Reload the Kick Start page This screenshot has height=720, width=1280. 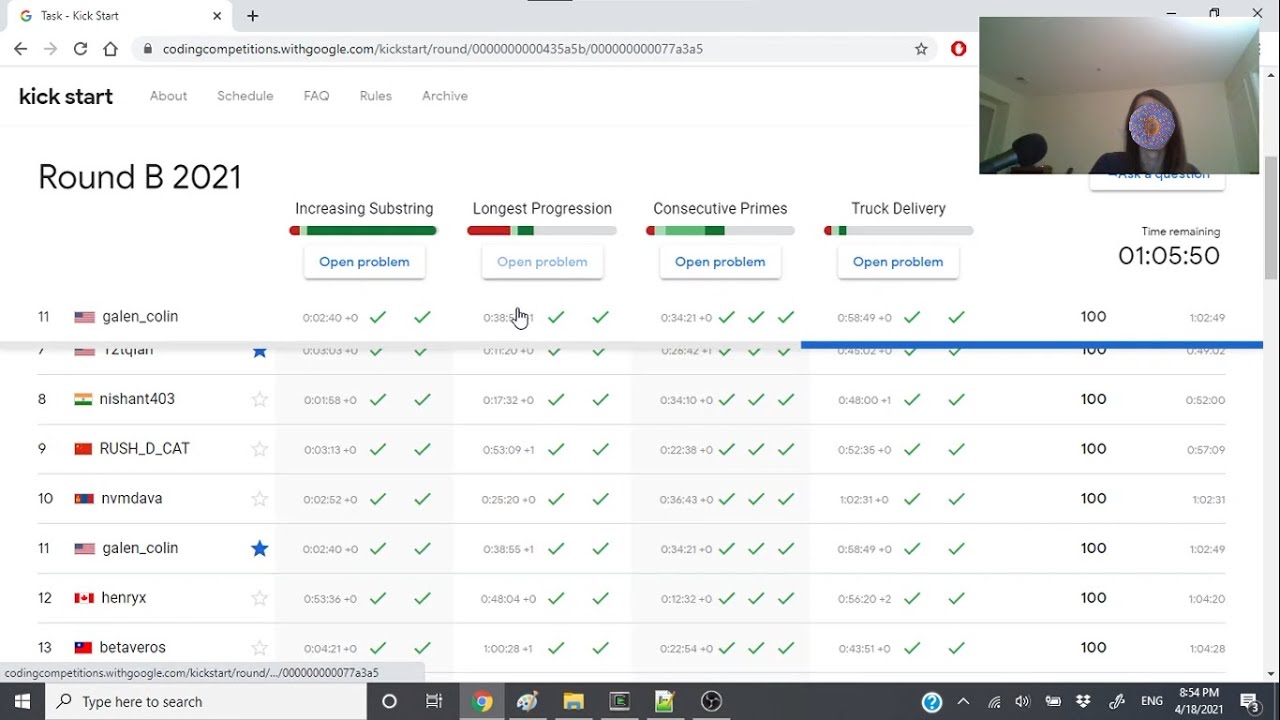(80, 48)
